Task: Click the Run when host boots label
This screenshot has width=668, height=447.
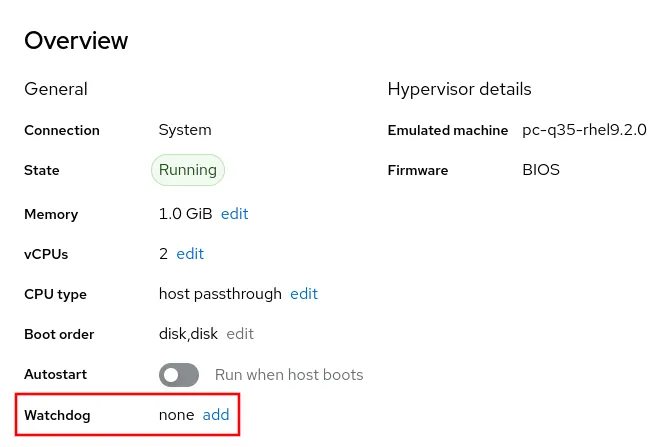Action: [x=289, y=375]
